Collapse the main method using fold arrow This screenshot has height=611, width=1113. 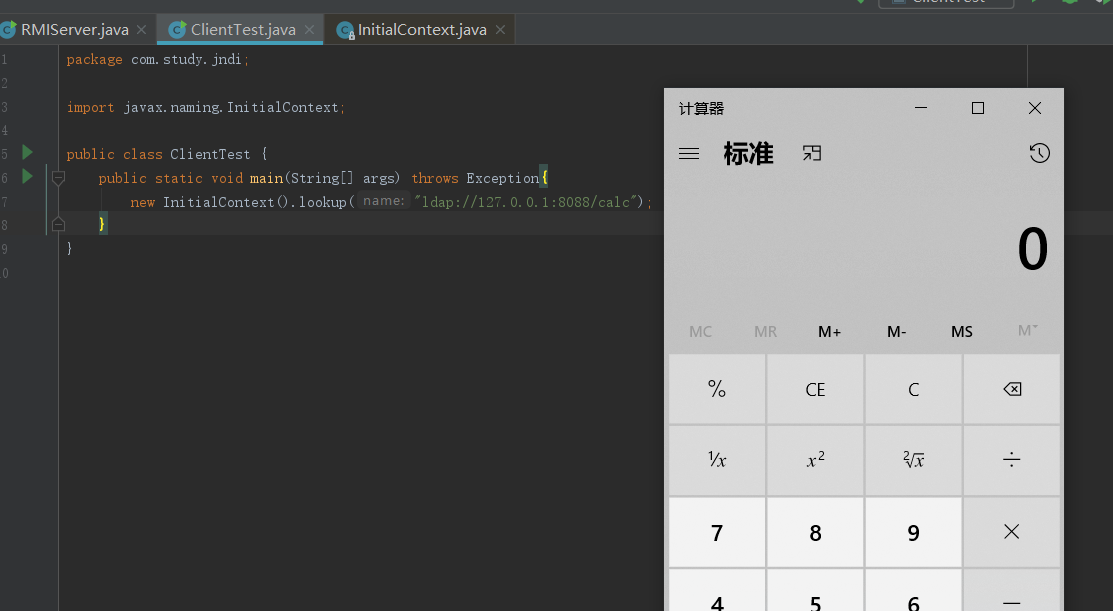point(58,177)
